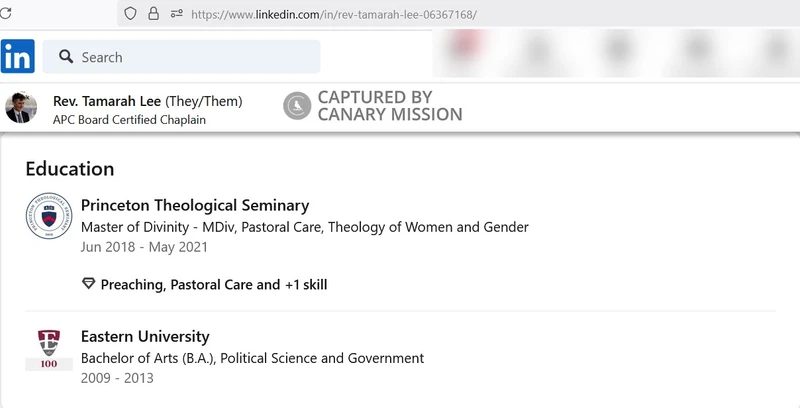Click the browser reload icon
800x408 pixels.
[6, 13]
